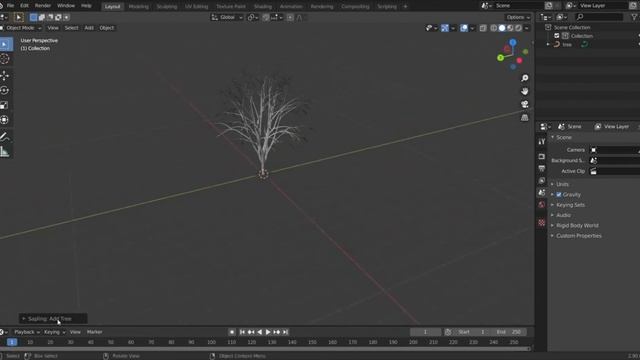Toggle viewport gizmo display button
640x360 pixels.
pyautogui.click(x=445, y=28)
